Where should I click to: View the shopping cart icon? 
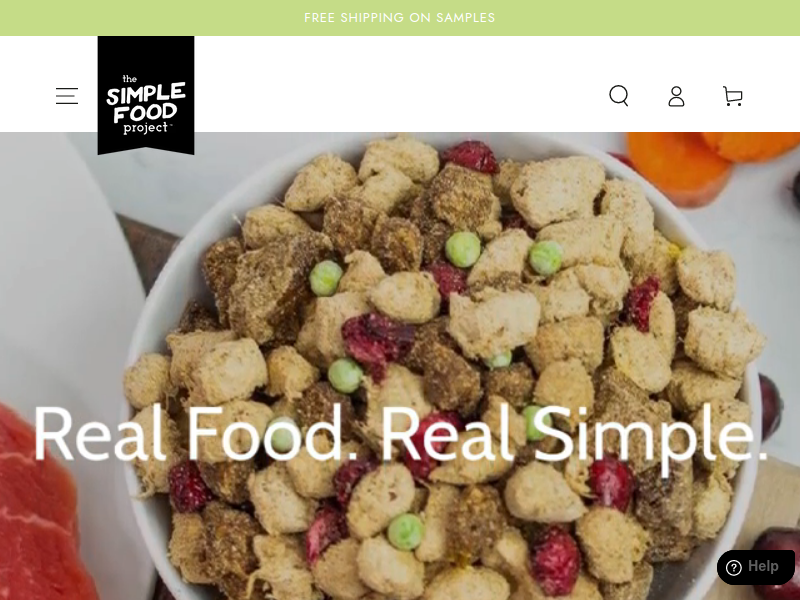click(x=733, y=96)
